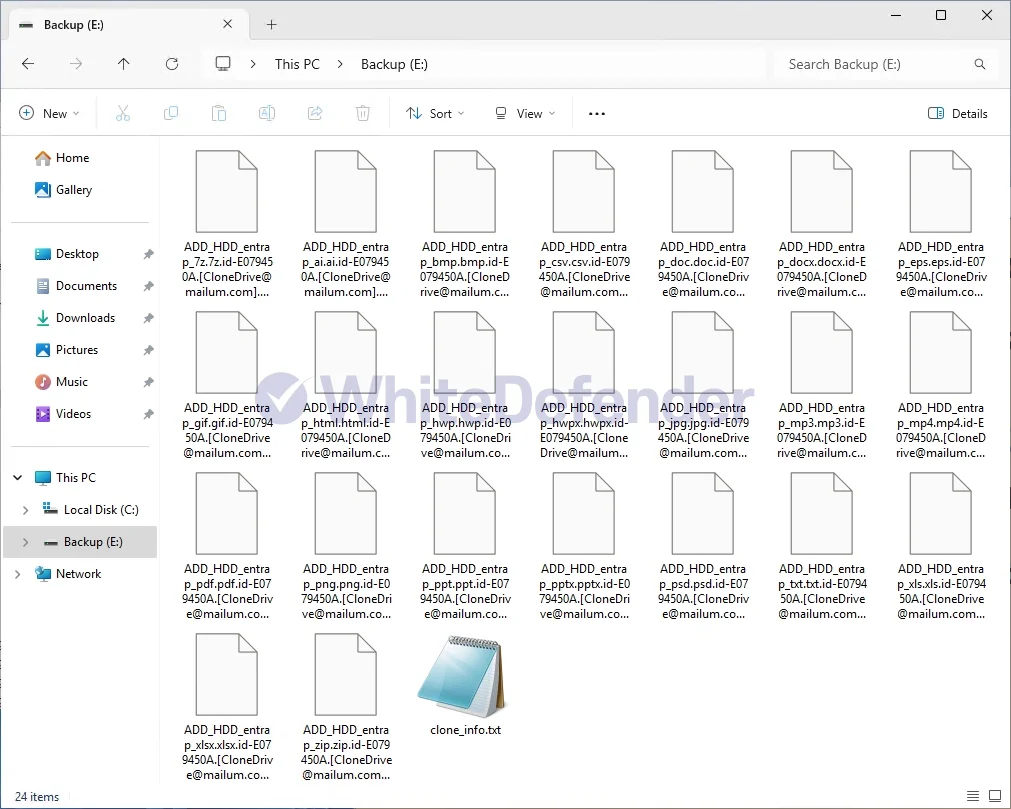Click the Share icon in toolbar
Screen dimensions: 1011x809
coord(315,114)
